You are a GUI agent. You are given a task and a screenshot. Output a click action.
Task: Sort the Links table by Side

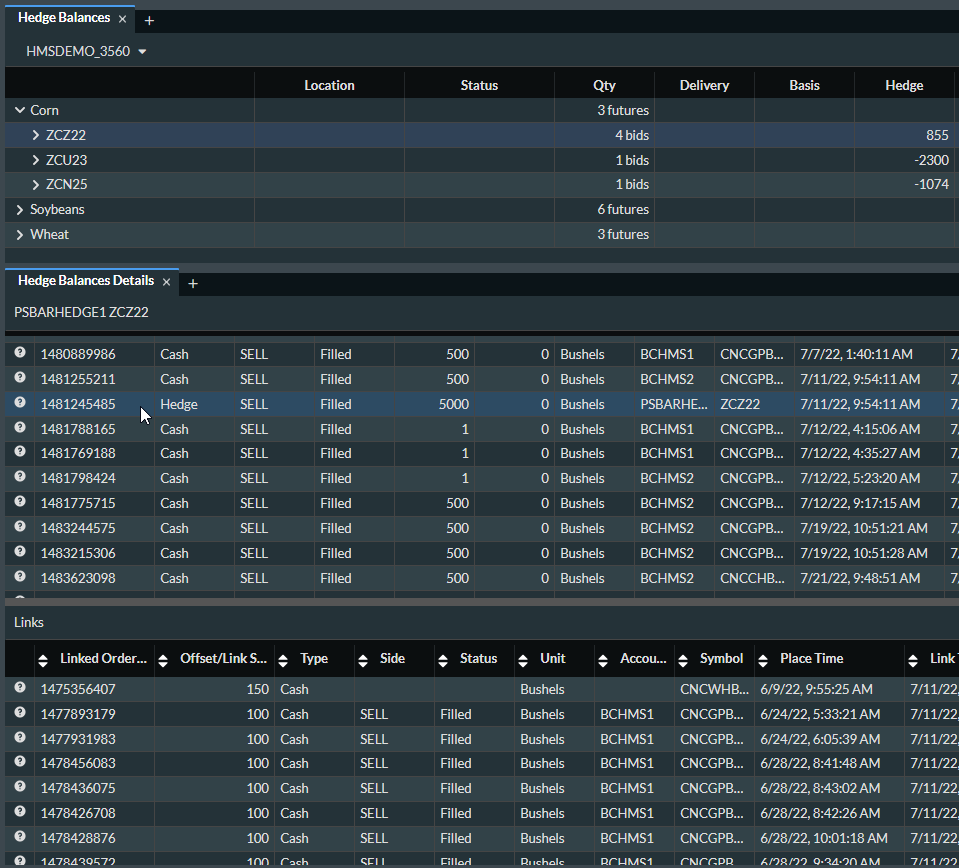click(x=363, y=660)
